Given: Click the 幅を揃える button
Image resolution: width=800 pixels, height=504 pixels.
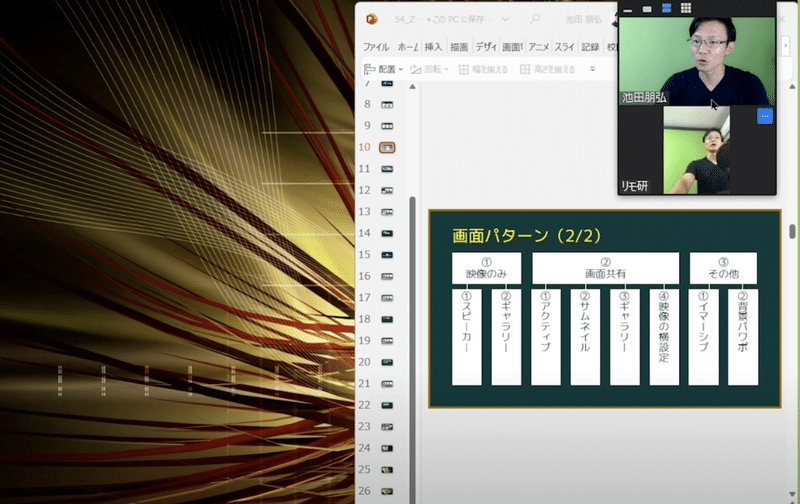Looking at the screenshot, I should [483, 69].
